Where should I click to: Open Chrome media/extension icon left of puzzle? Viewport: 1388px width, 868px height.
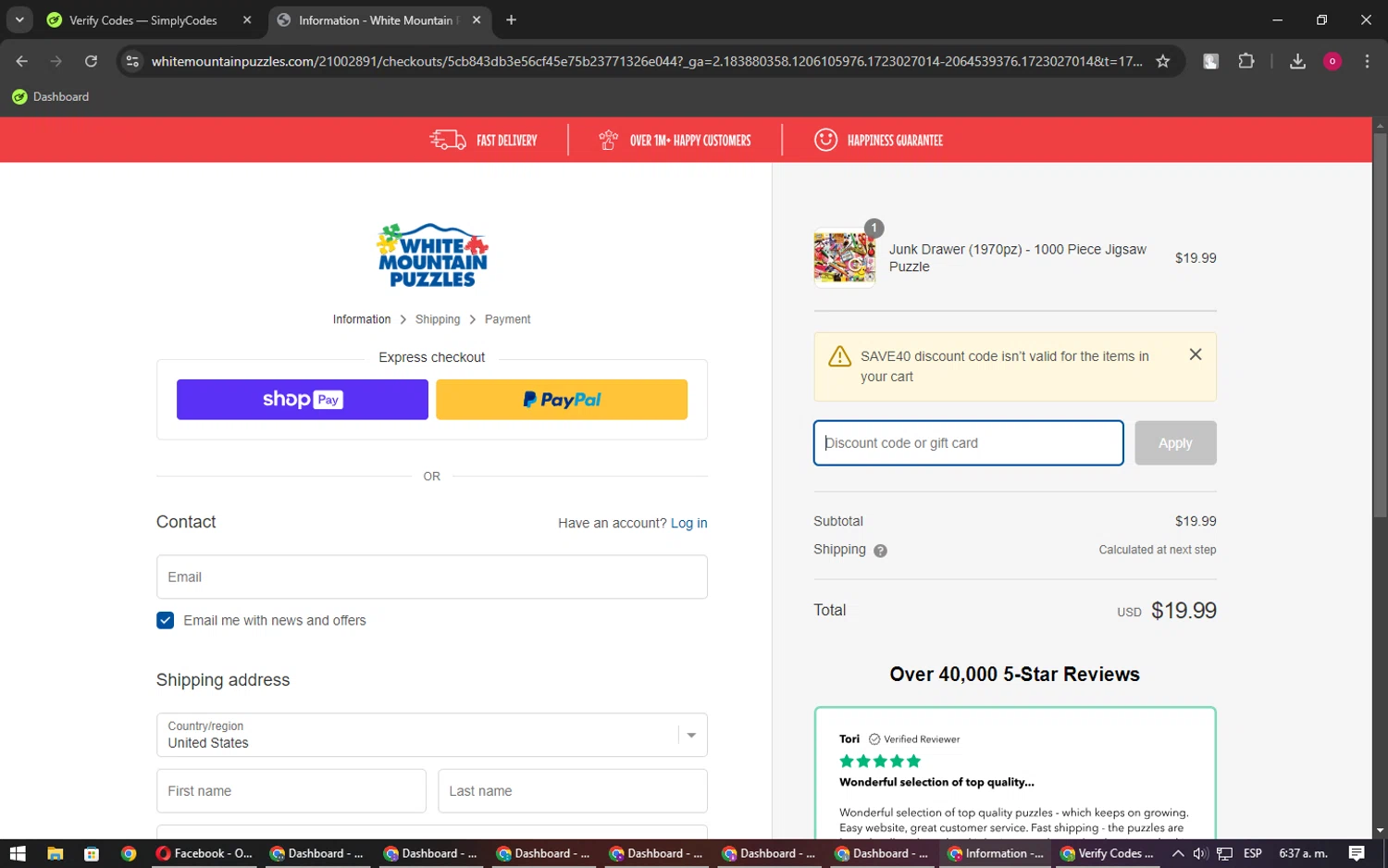(1210, 61)
